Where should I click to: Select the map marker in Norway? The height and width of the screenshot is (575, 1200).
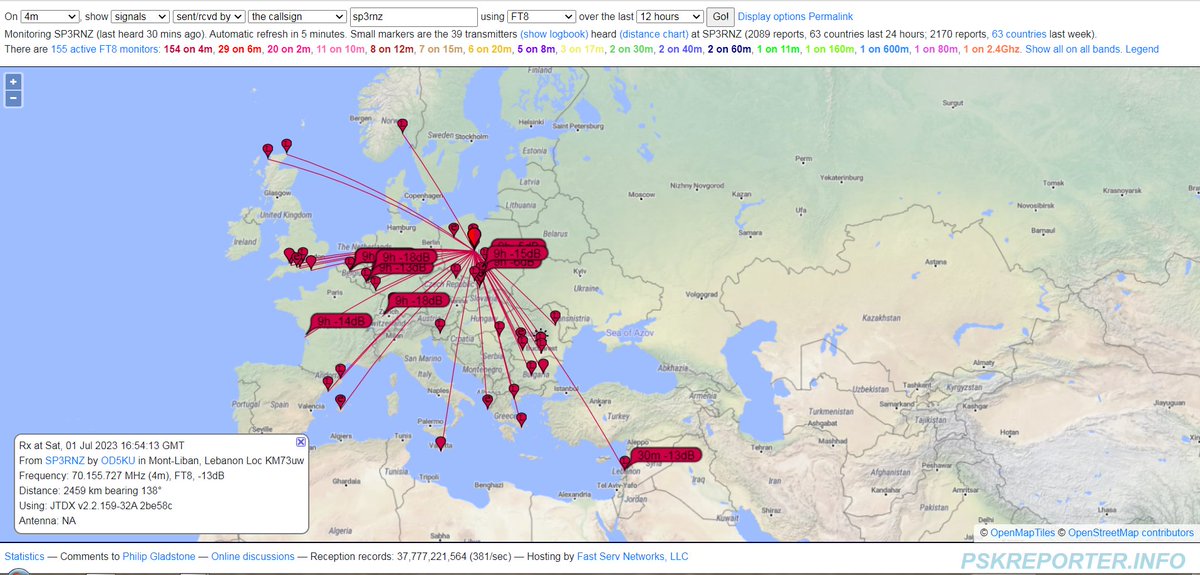(403, 126)
